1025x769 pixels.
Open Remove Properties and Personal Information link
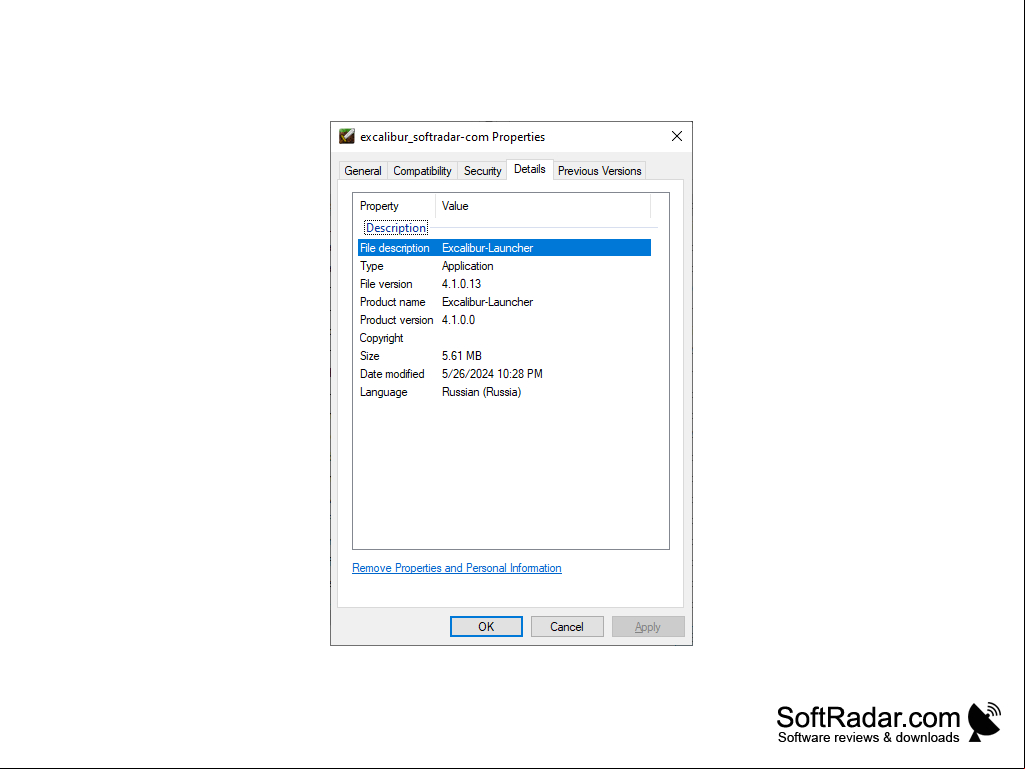click(456, 568)
